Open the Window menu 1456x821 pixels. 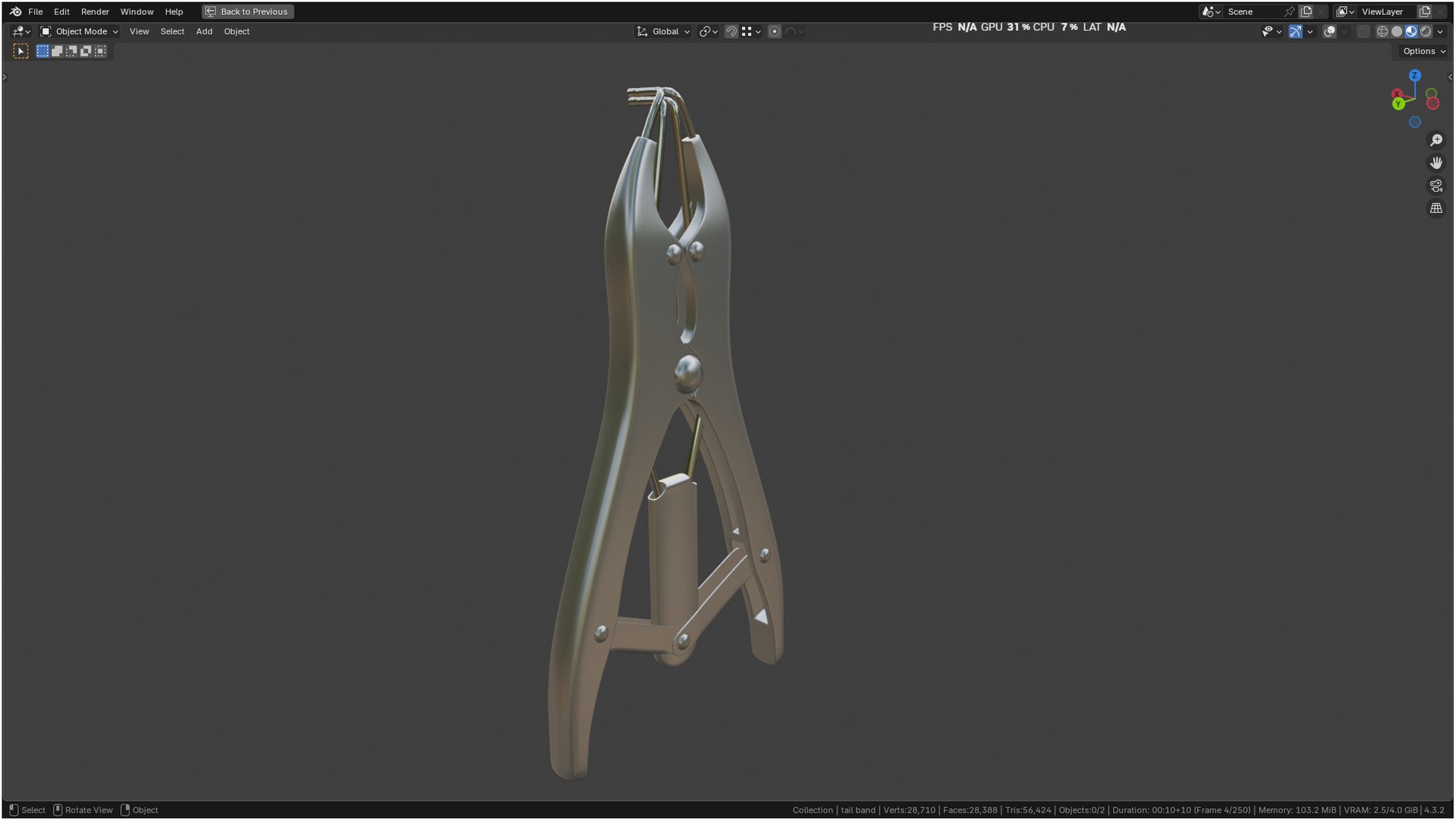click(137, 11)
